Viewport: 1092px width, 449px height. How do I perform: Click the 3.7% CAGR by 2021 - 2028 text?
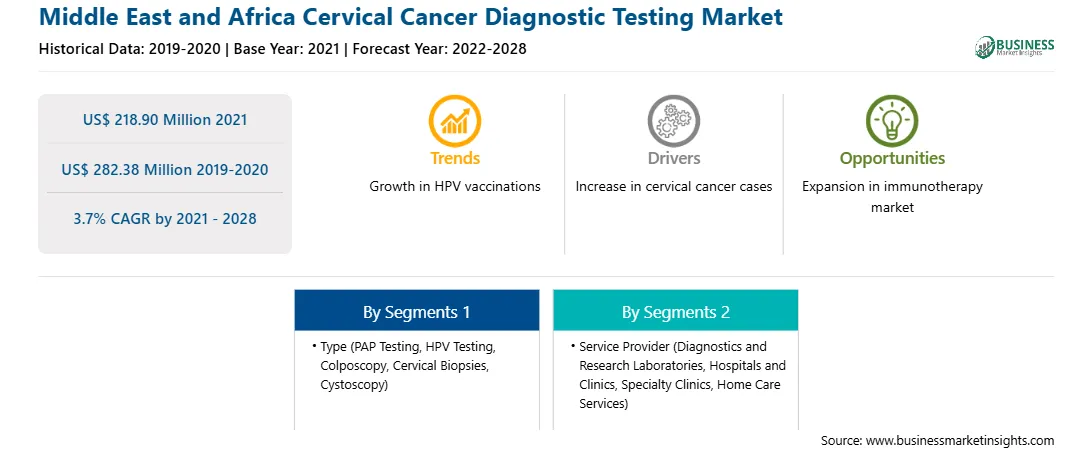(165, 219)
